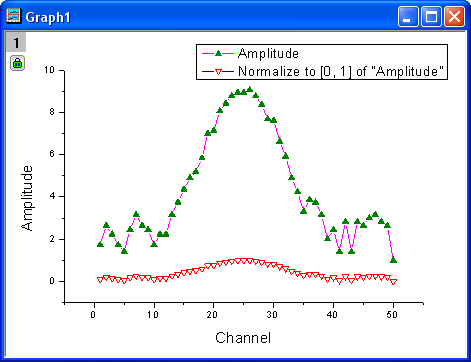Click the red inverted triangle legend symbol
The width and height of the screenshot is (471, 362).
pyautogui.click(x=218, y=72)
